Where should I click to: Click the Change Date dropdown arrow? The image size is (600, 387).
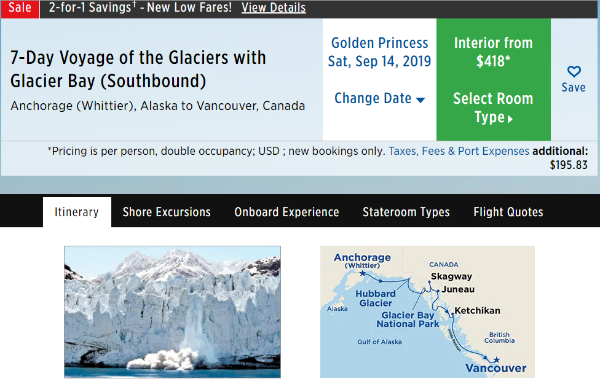coord(421,100)
